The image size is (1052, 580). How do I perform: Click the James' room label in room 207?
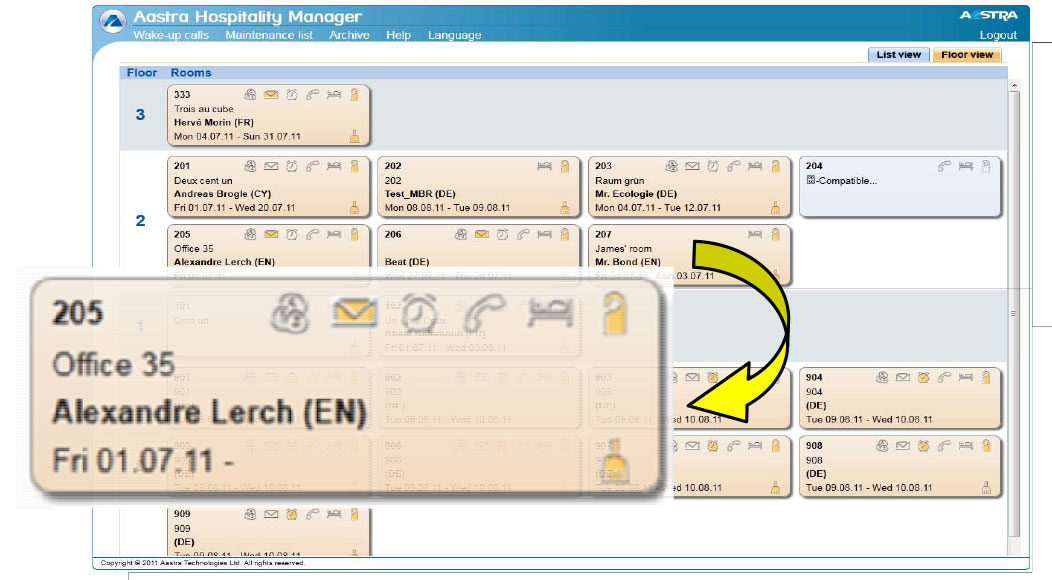(623, 248)
